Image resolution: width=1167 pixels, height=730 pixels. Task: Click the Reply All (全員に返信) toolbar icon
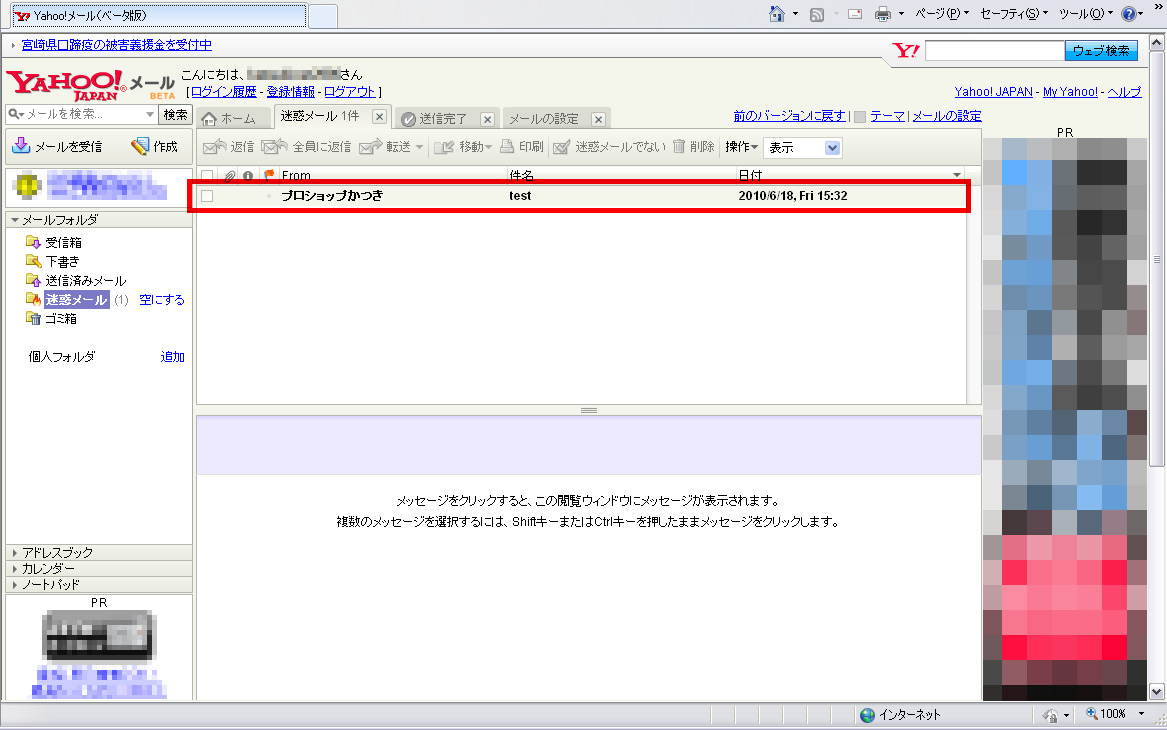(x=274, y=147)
